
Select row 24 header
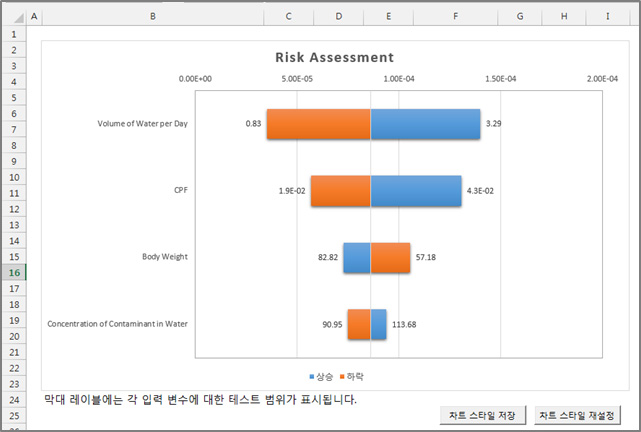[14, 400]
